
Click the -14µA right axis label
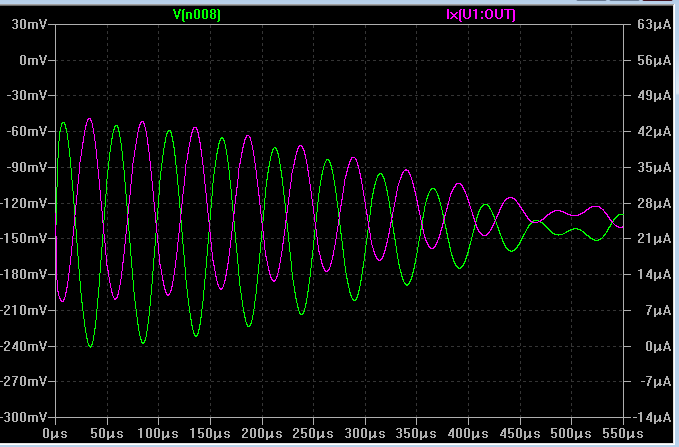point(652,417)
